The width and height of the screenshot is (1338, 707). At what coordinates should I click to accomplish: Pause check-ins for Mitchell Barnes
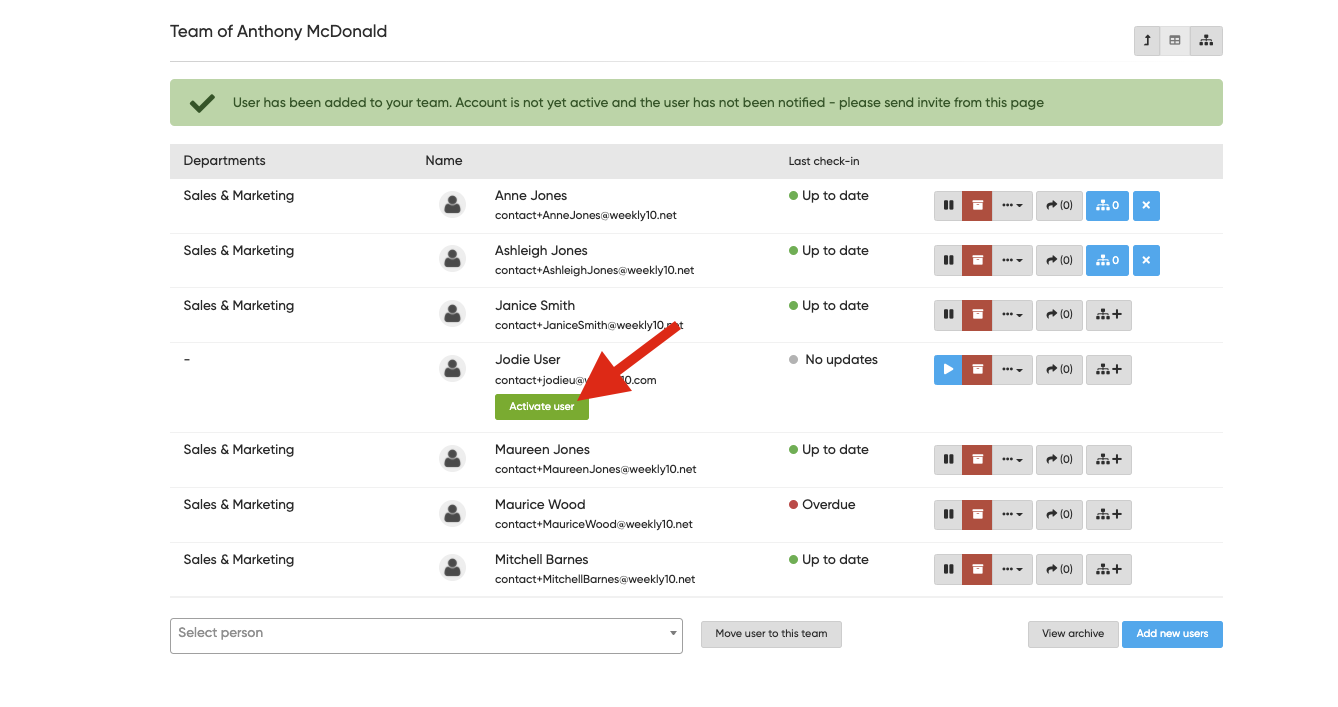[x=948, y=570]
